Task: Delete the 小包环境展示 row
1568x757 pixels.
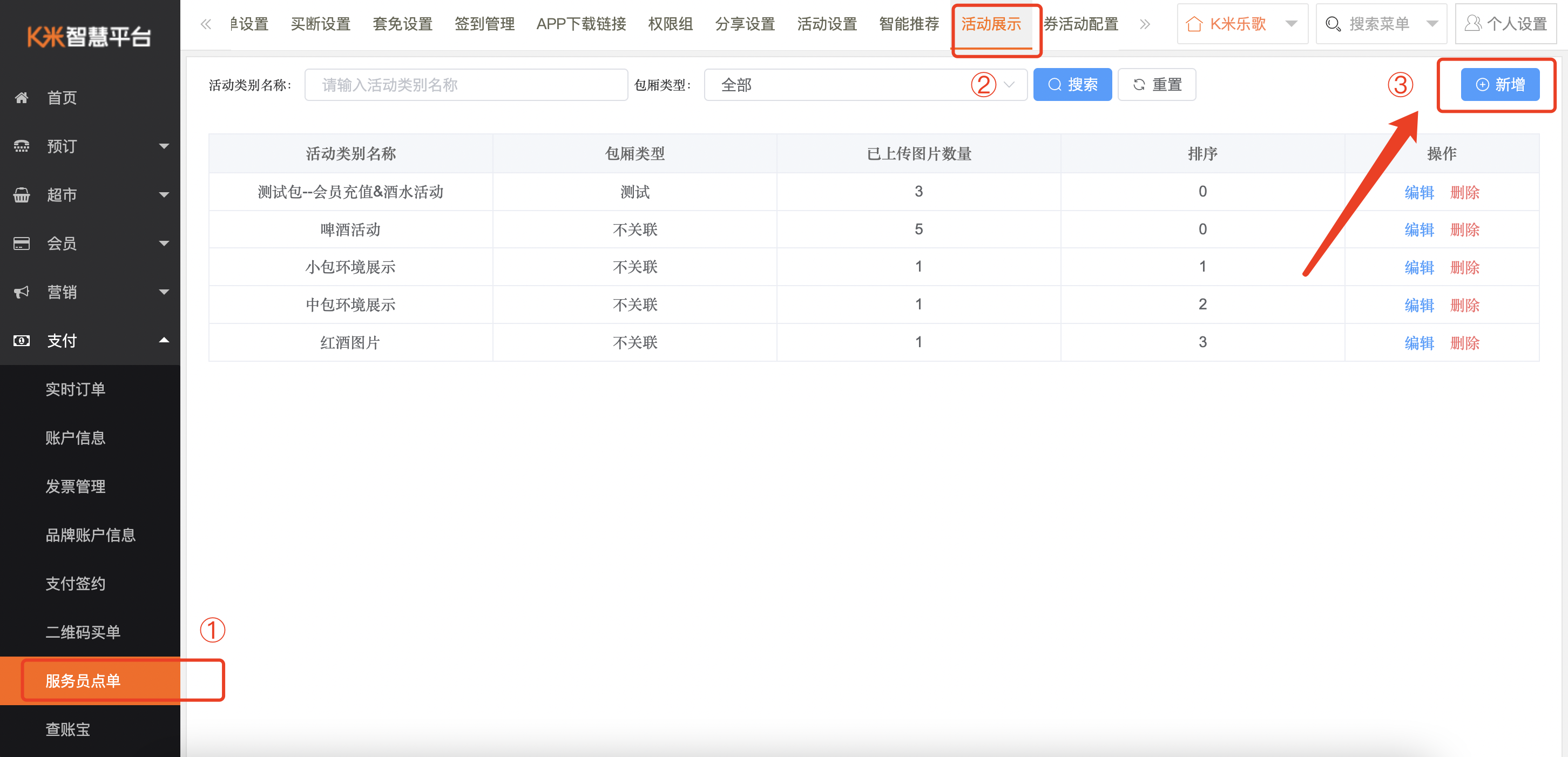Action: (1465, 267)
